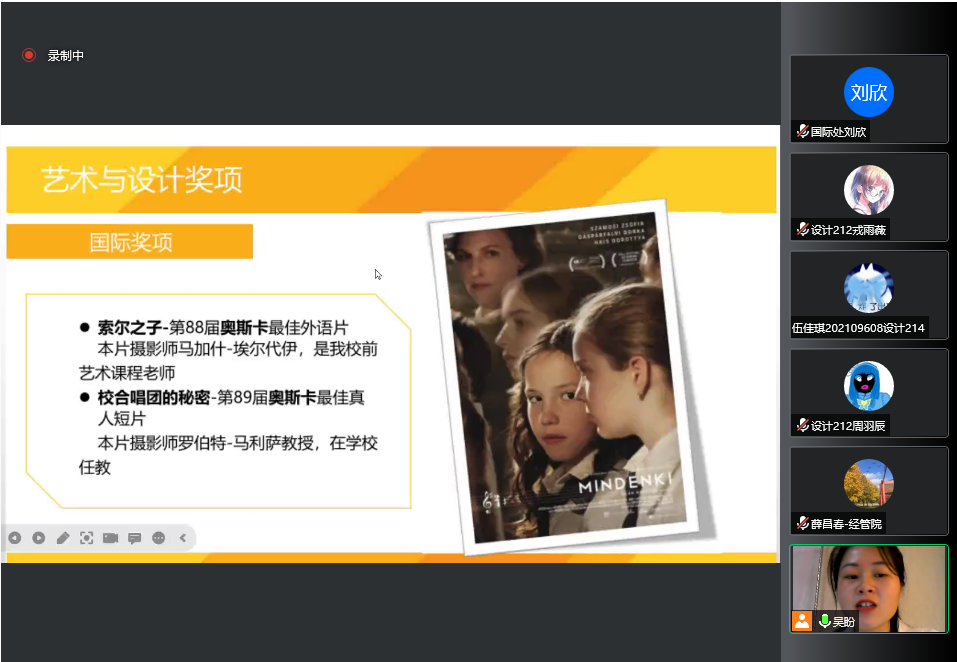The height and width of the screenshot is (662, 957).
Task: Select 刘欣 blue avatar circle
Action: (x=868, y=93)
